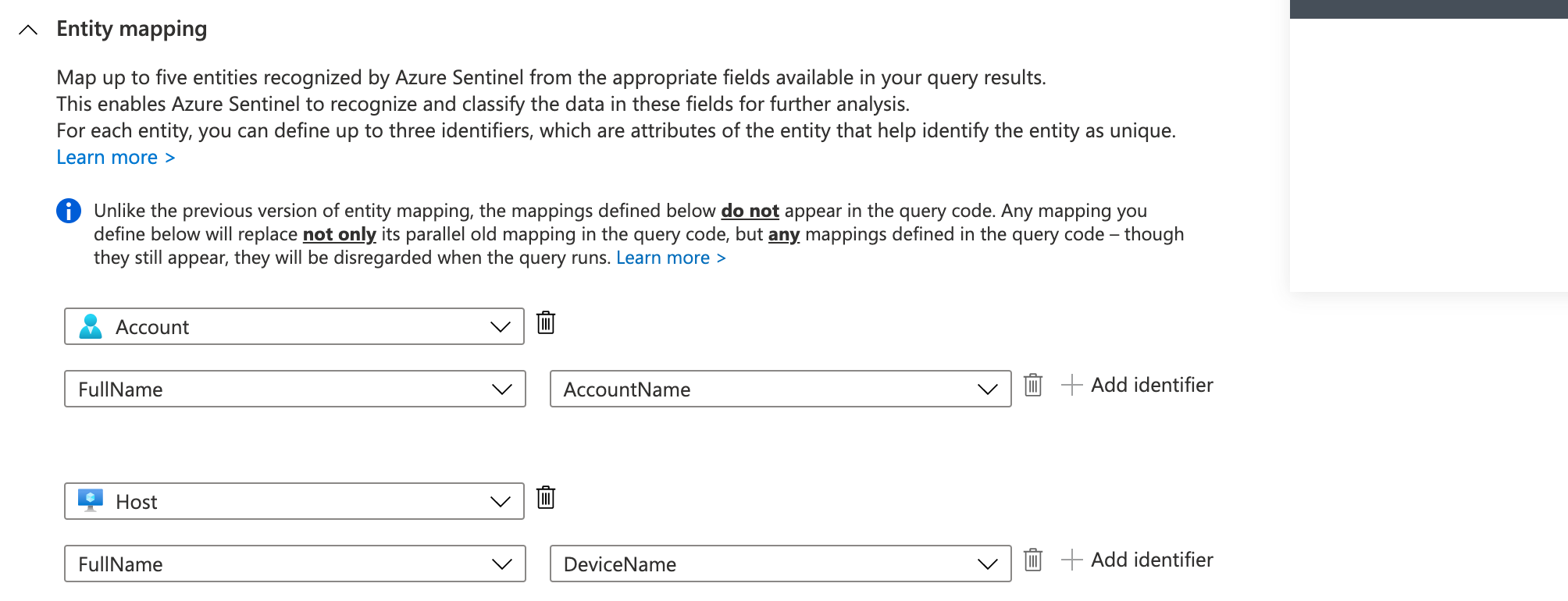
Task: Open the Account entity type dropdown
Action: pos(294,326)
